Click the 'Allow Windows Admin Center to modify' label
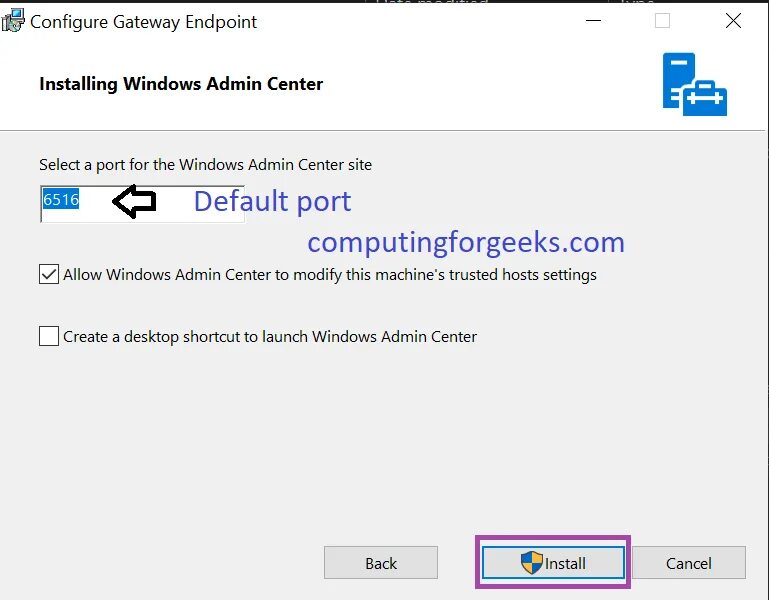The image size is (769, 600). (x=330, y=275)
